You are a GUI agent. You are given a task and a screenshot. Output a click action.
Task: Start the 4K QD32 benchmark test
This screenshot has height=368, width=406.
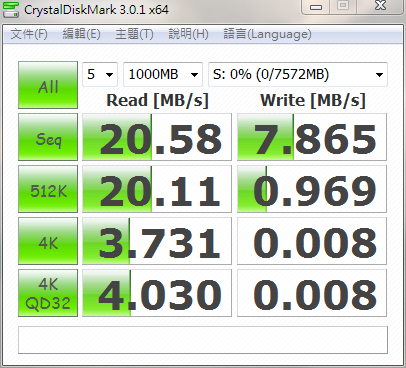pyautogui.click(x=48, y=293)
